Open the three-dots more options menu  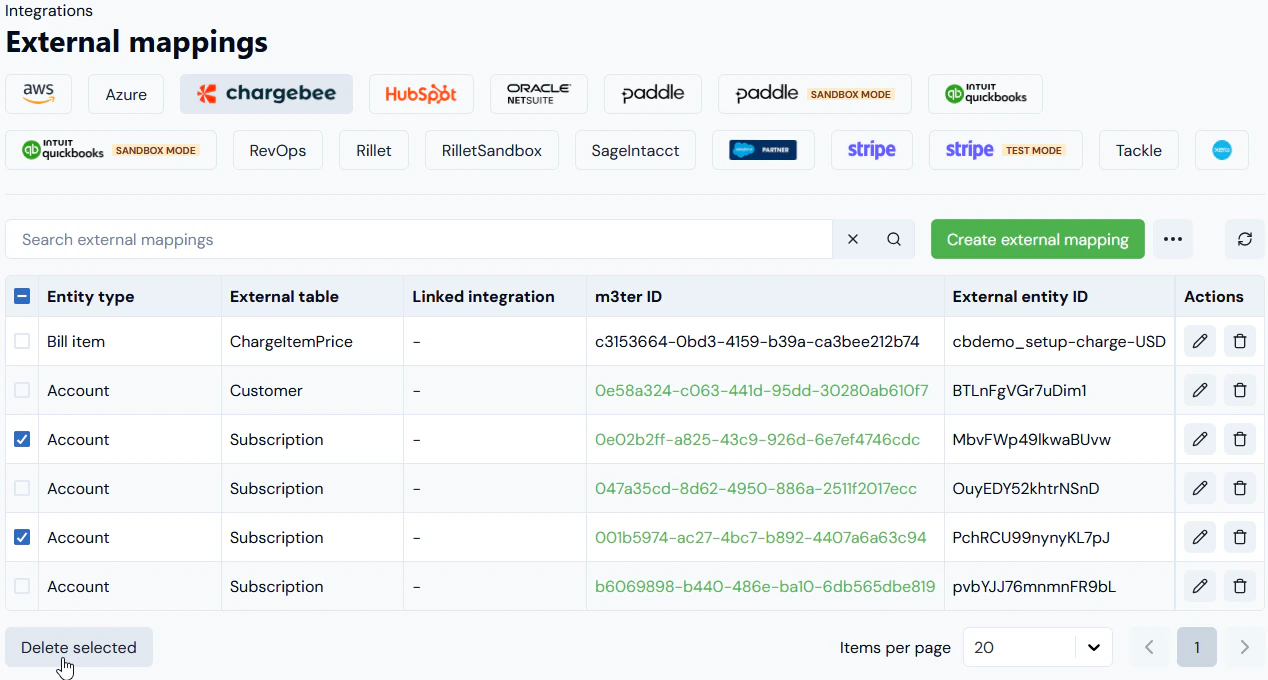coord(1173,240)
